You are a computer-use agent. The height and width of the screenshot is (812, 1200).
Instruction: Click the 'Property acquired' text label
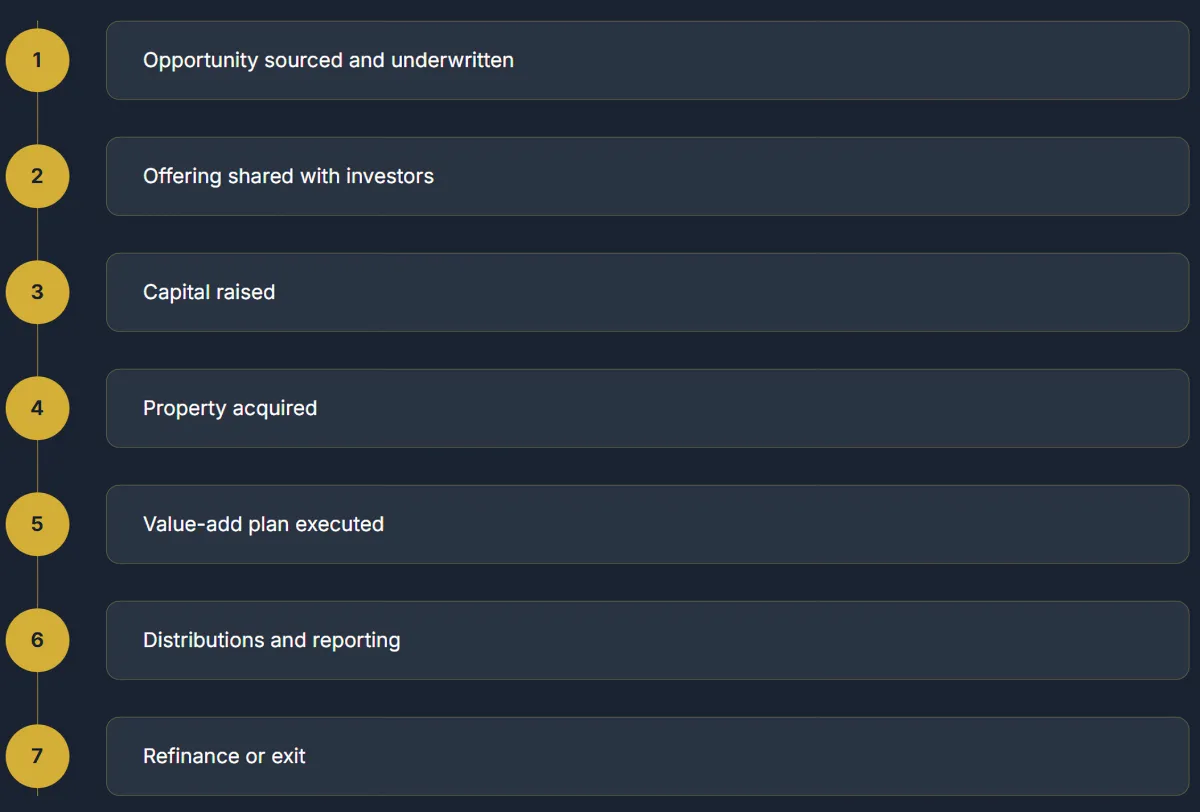[x=230, y=408]
